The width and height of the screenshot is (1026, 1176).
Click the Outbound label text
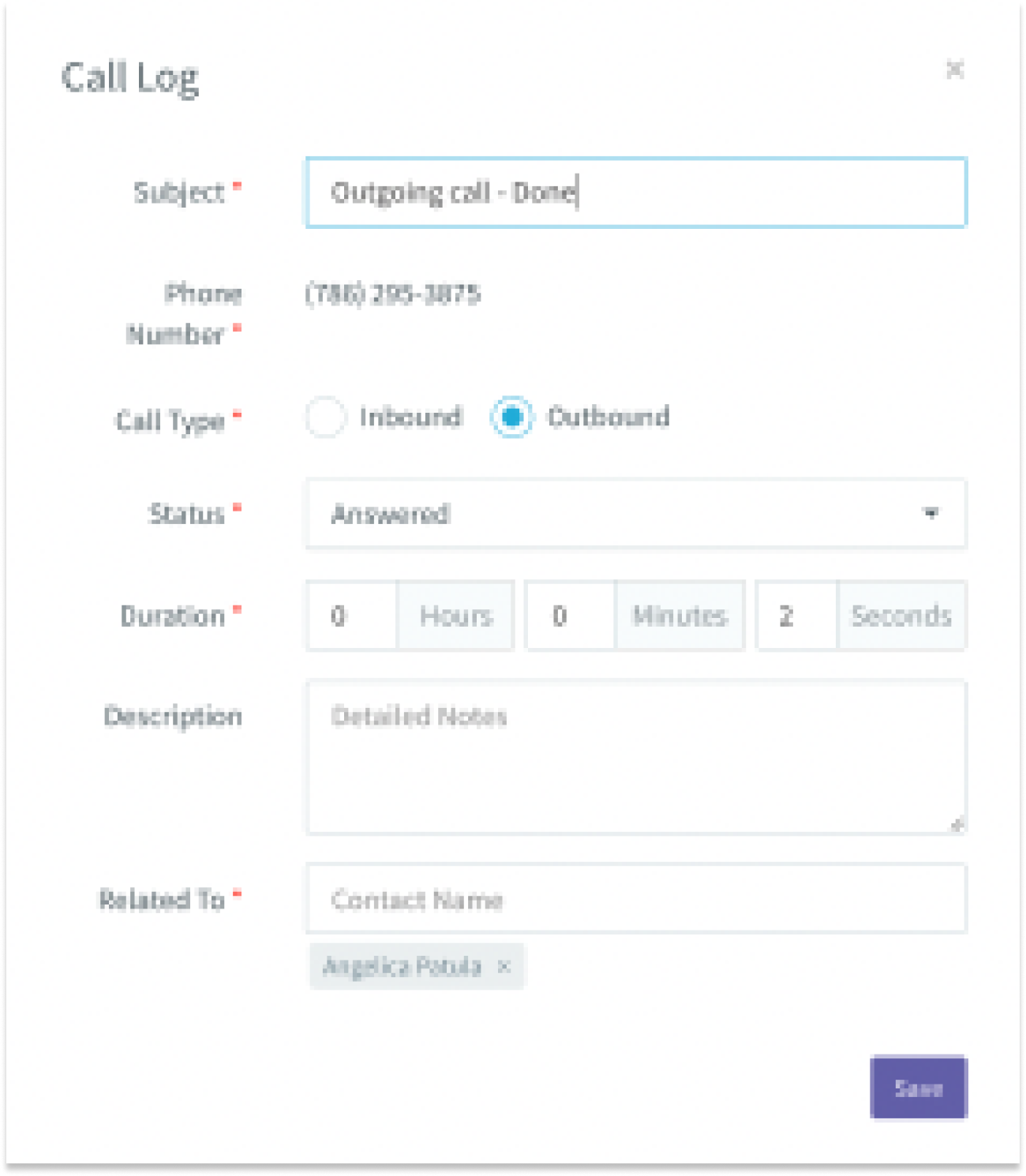(608, 417)
